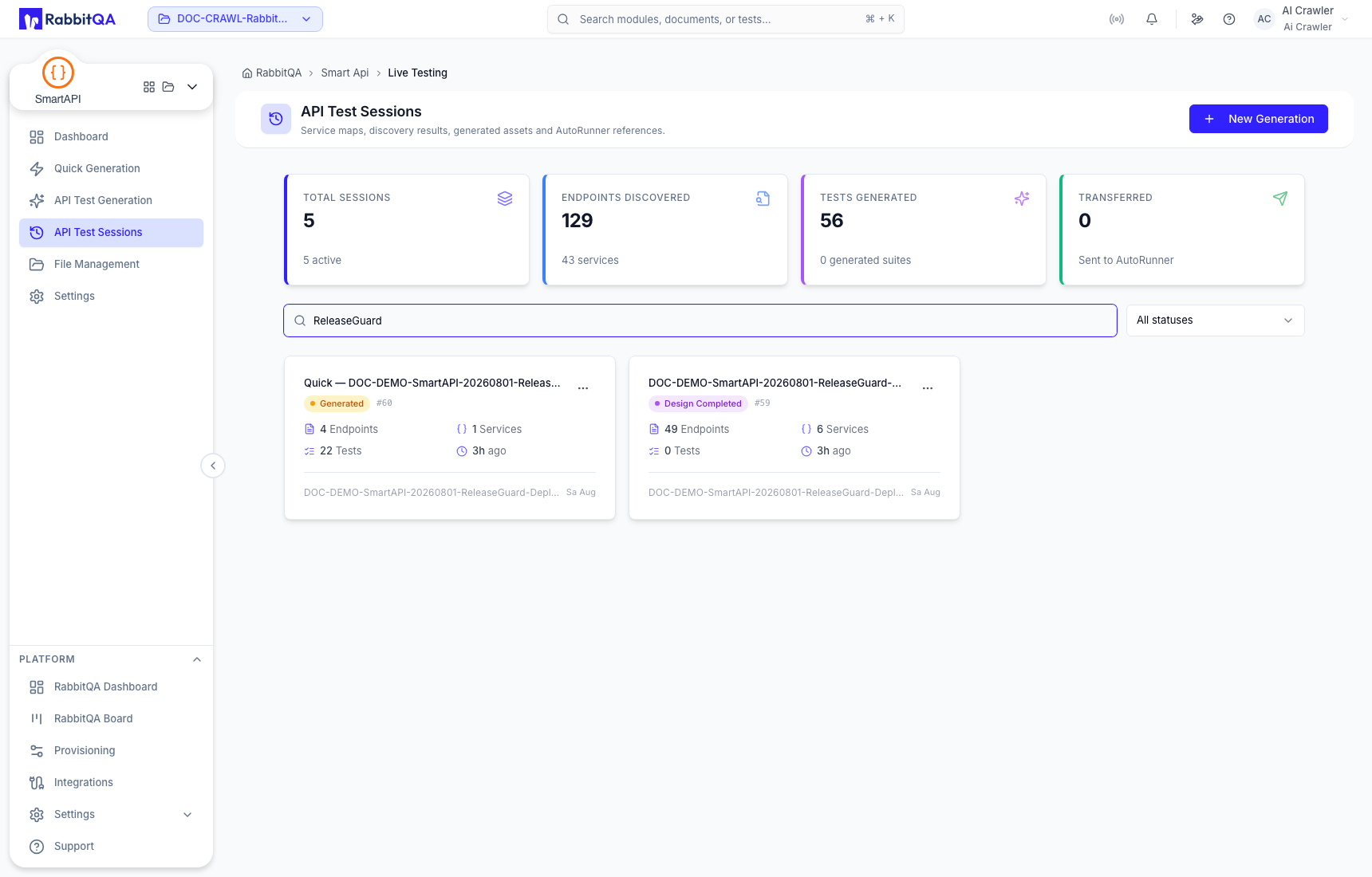Click the Tests Generated sparkle icon
1372x877 pixels.
point(1022,199)
